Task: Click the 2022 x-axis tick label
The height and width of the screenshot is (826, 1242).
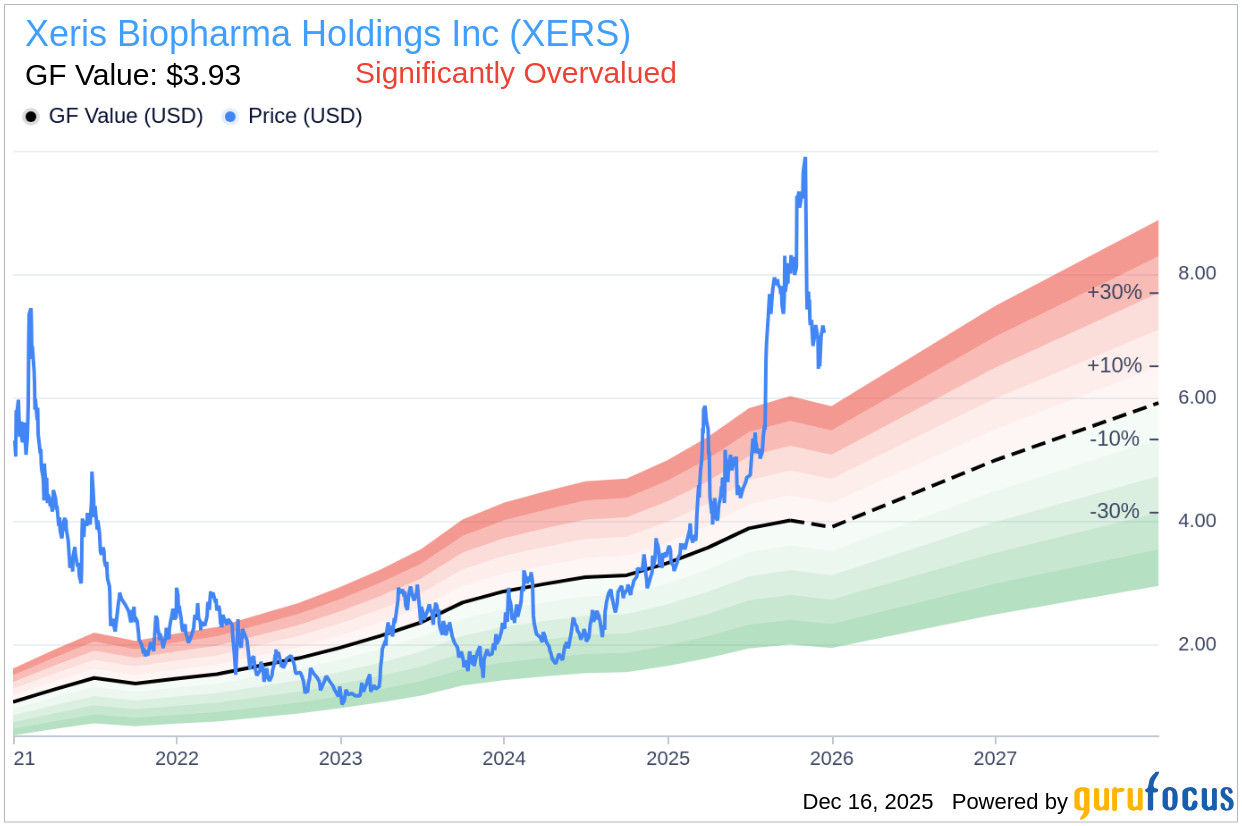Action: click(176, 759)
